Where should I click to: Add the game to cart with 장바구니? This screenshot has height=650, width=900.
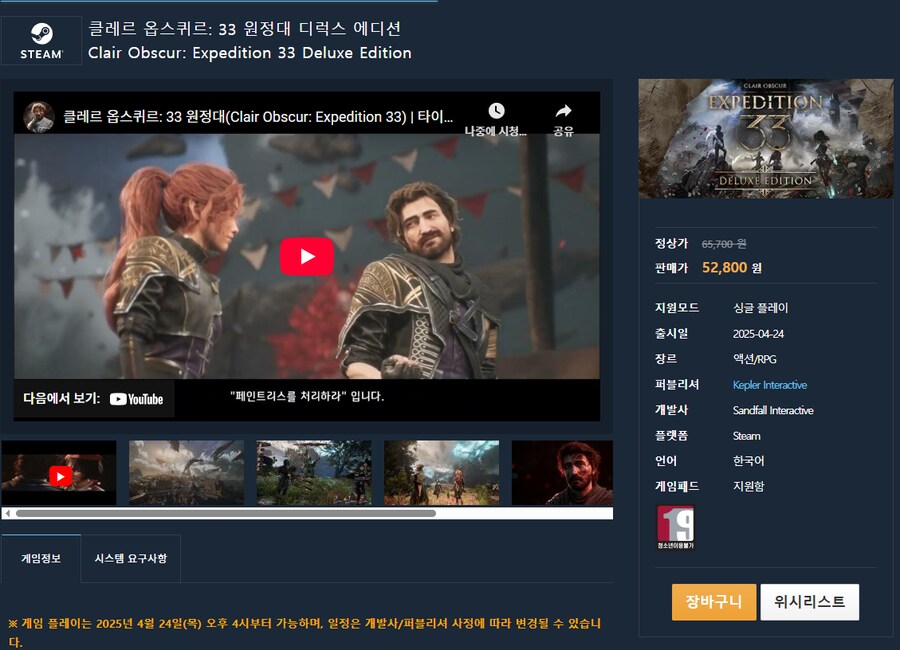pyautogui.click(x=713, y=602)
